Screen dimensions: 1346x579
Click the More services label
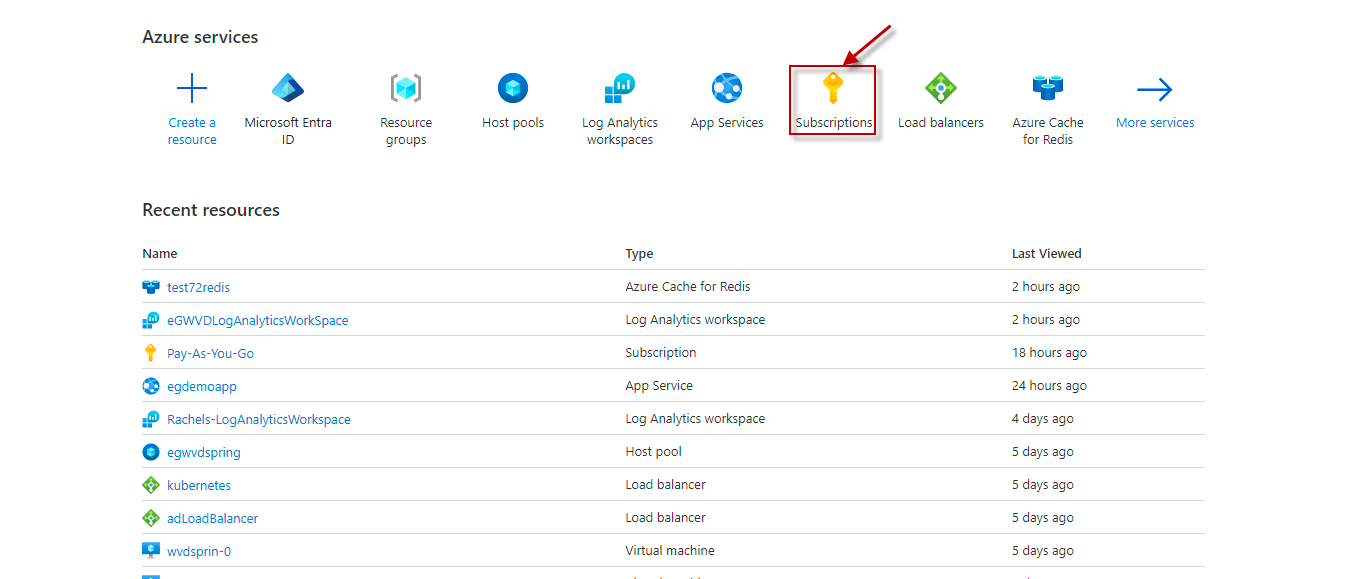[x=1155, y=123]
